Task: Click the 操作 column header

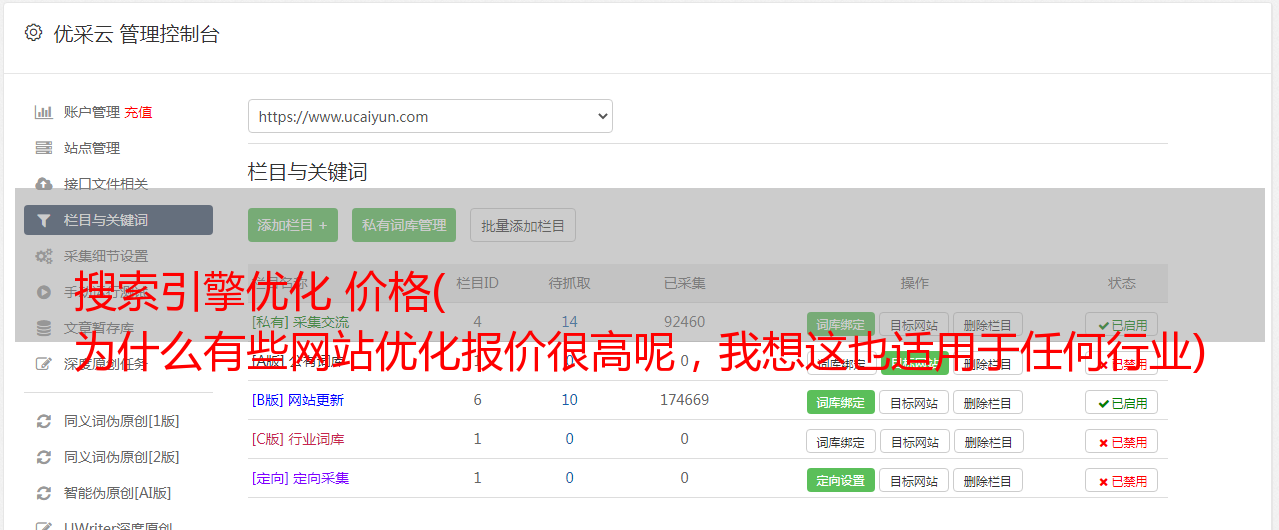Action: (915, 283)
